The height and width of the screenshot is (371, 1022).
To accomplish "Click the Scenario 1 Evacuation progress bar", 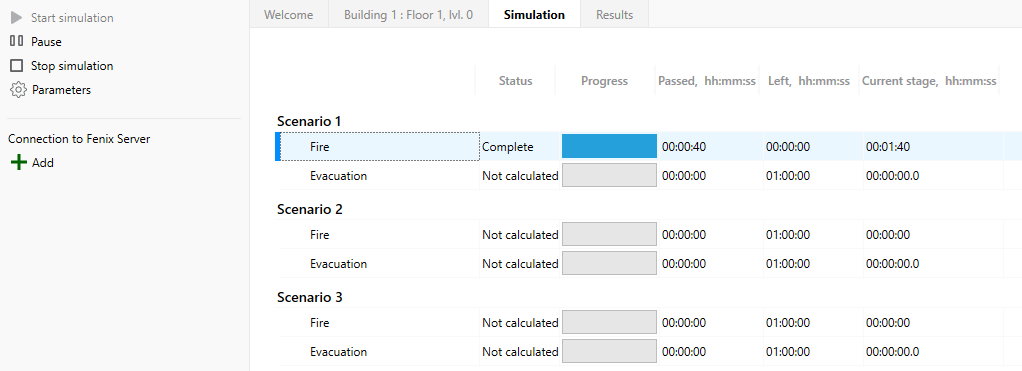I will [609, 175].
